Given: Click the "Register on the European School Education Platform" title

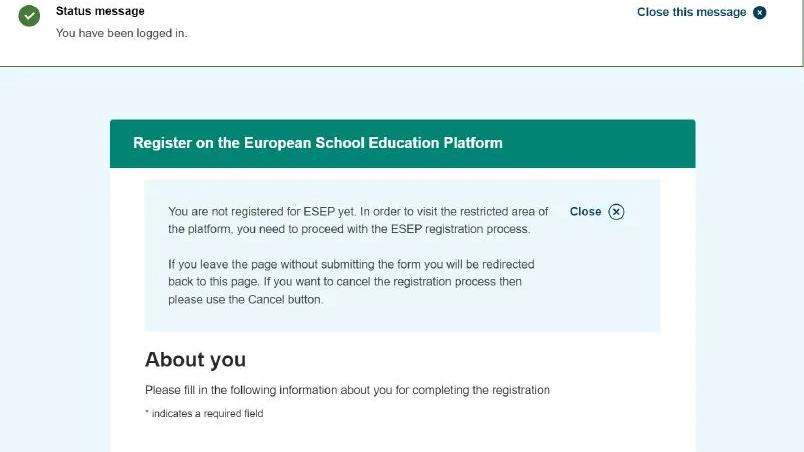Looking at the screenshot, I should [317, 142].
